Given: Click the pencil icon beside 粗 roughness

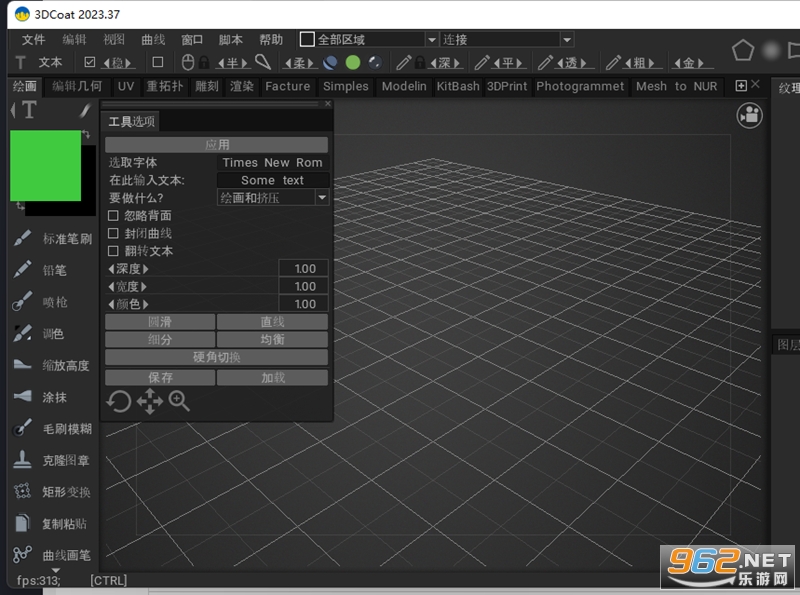Looking at the screenshot, I should click(613, 62).
